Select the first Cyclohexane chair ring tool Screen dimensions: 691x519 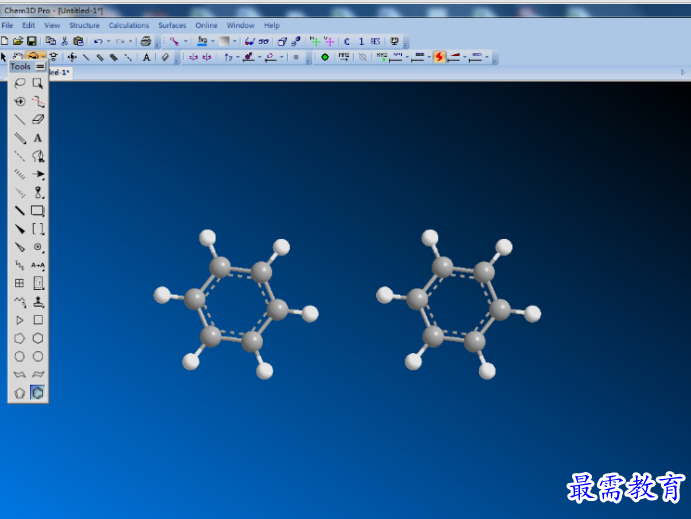[19, 374]
